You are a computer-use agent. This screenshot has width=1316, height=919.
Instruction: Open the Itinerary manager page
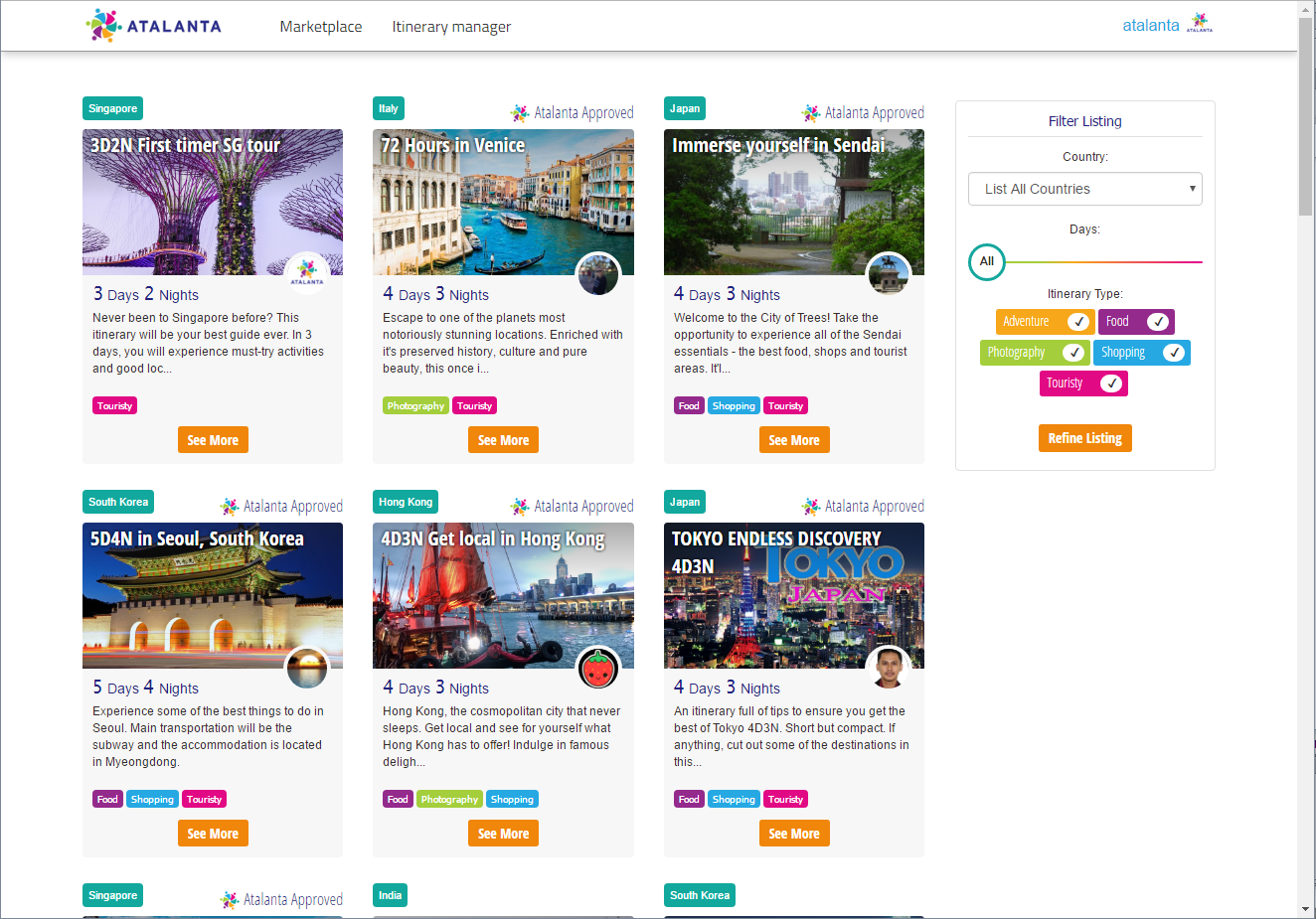coord(451,27)
